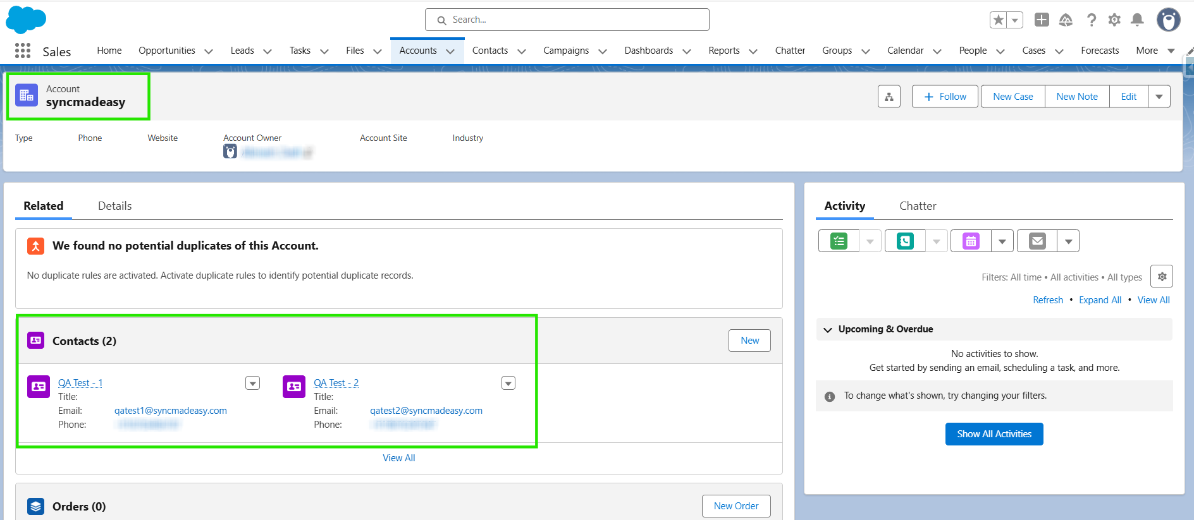Expand the Opportunities tab dropdown chevron
1194x520 pixels.
tap(208, 51)
